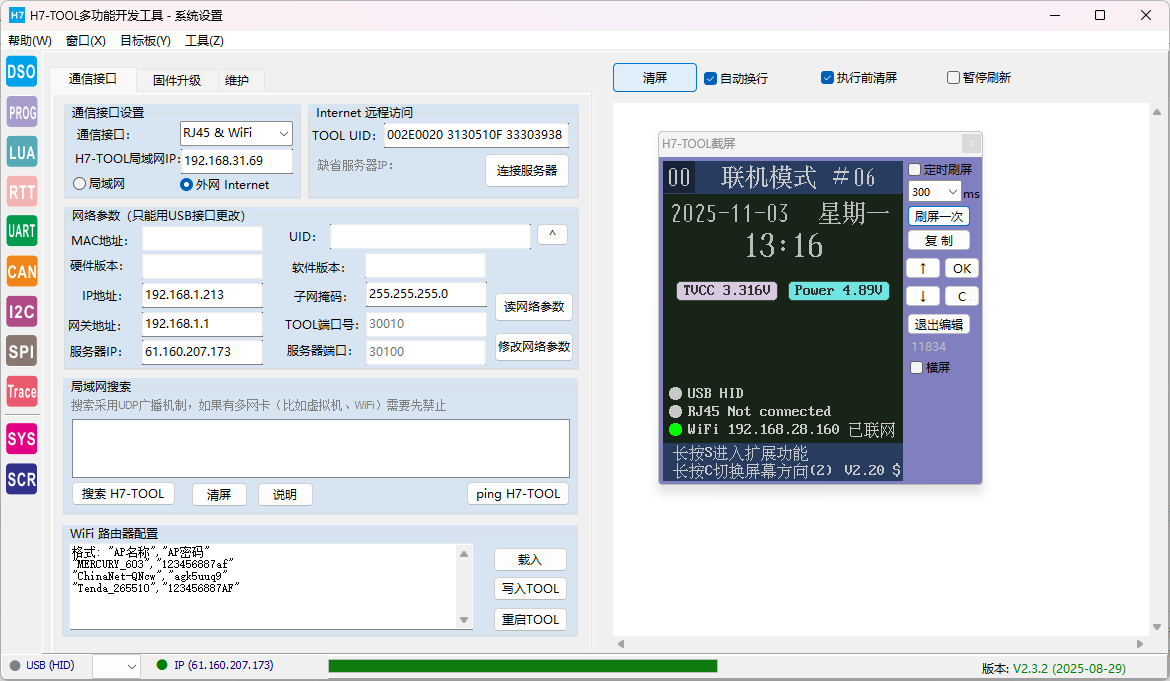
Task: Click the 网关地址 input field
Action: tap(202, 325)
